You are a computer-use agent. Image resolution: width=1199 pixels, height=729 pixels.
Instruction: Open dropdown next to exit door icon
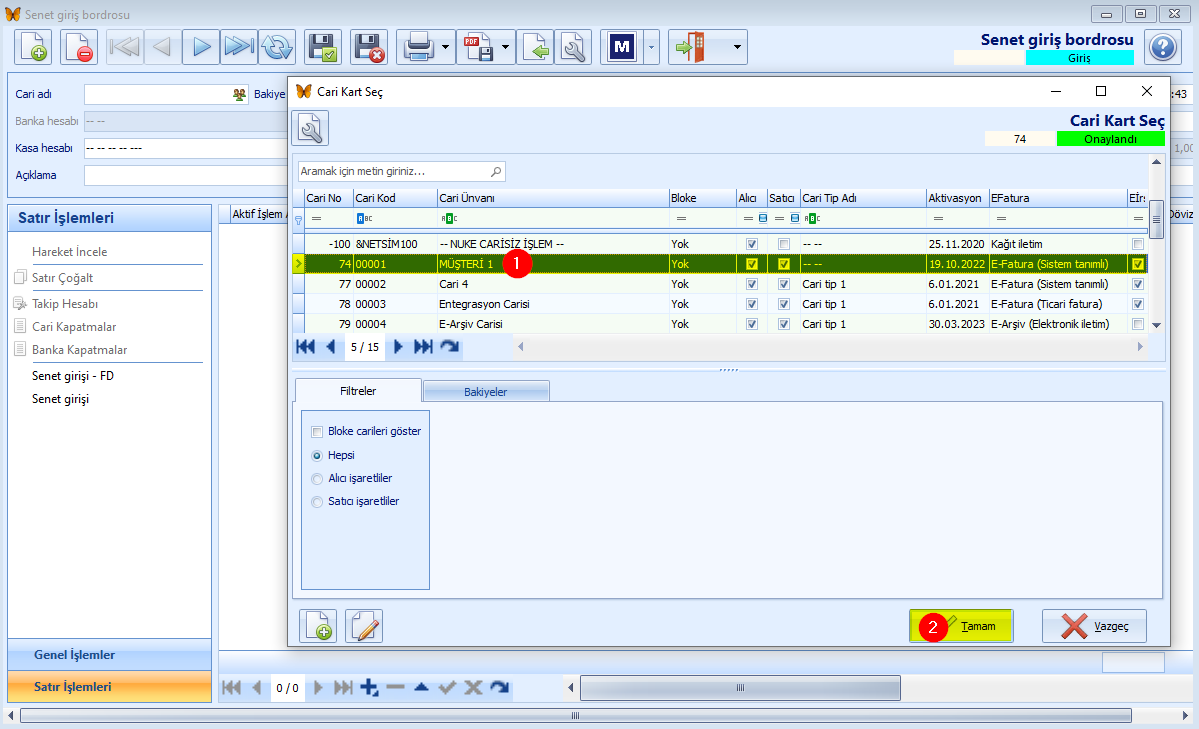[737, 47]
